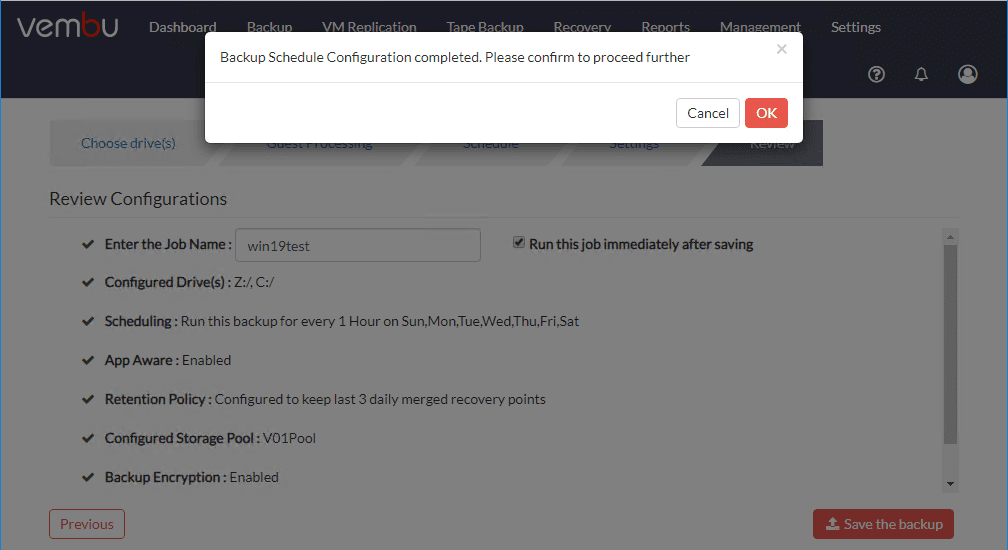The width and height of the screenshot is (1008, 550).
Task: Click the Vembu logo
Action: coord(67,27)
